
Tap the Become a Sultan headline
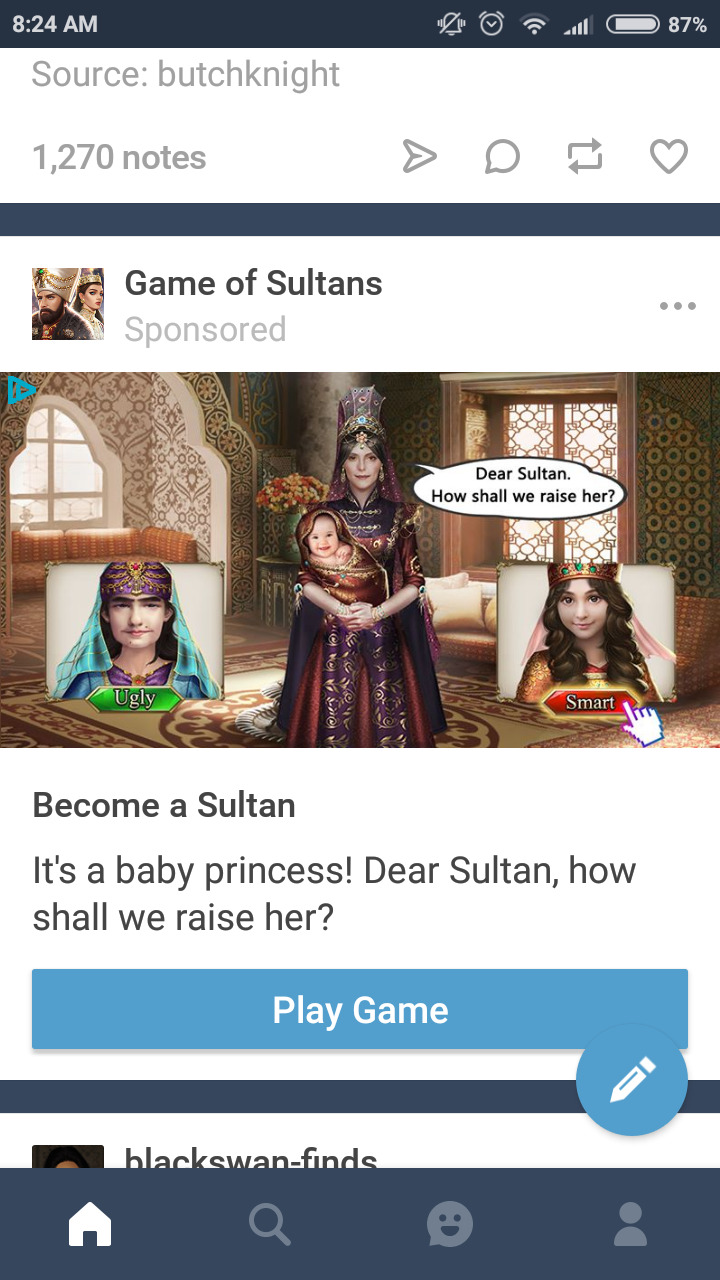coord(164,805)
